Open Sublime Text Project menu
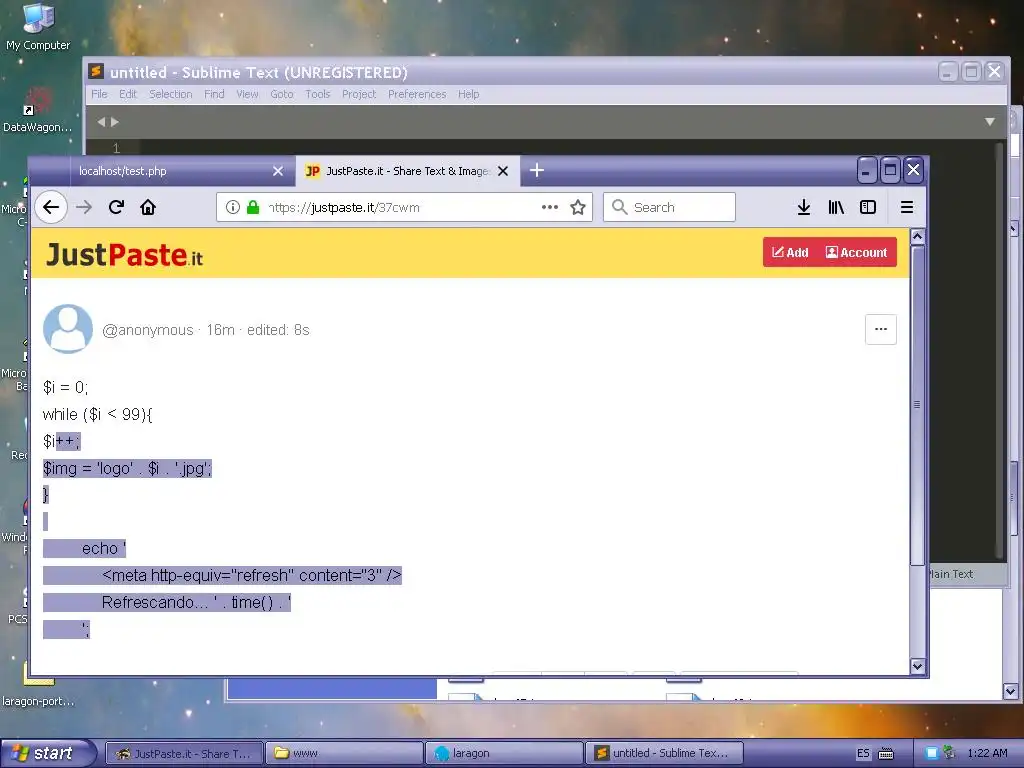Viewport: 1024px width, 768px height. pos(359,94)
